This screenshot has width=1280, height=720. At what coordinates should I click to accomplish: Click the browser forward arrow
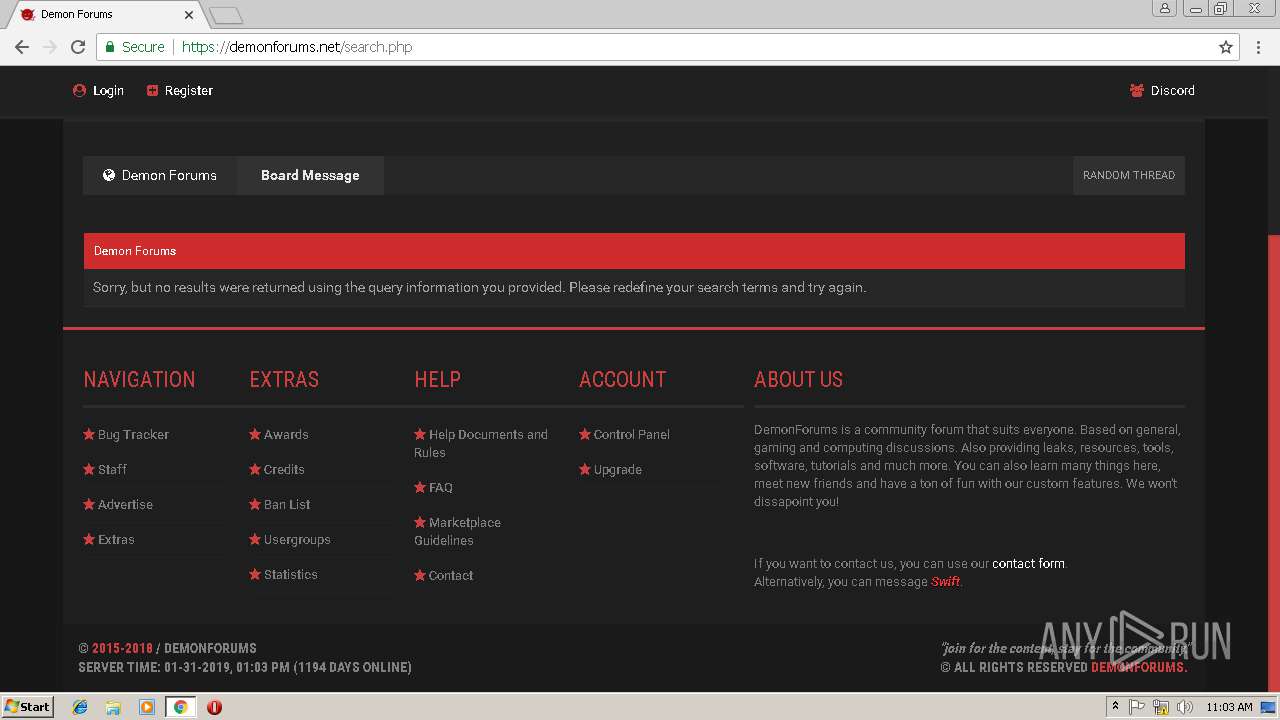[x=50, y=47]
